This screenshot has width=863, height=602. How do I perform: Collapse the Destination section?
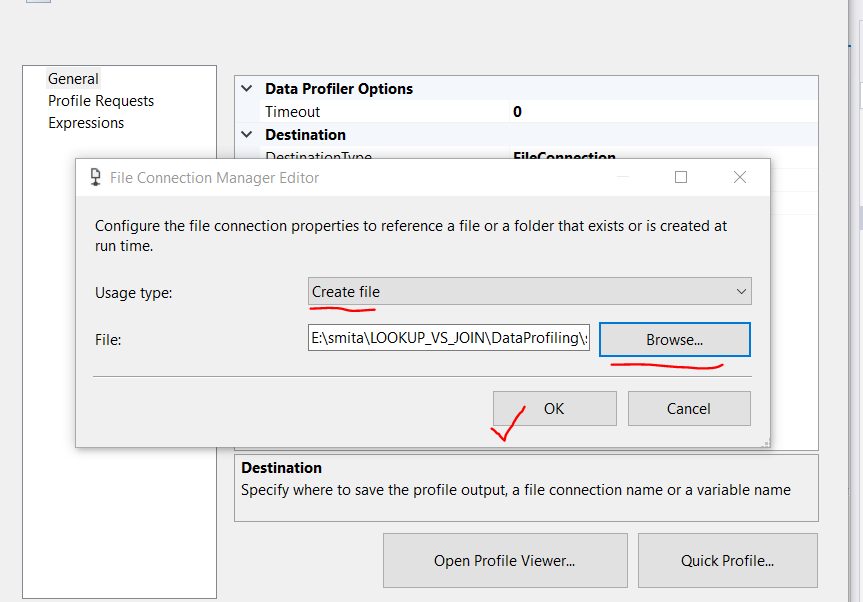(247, 134)
